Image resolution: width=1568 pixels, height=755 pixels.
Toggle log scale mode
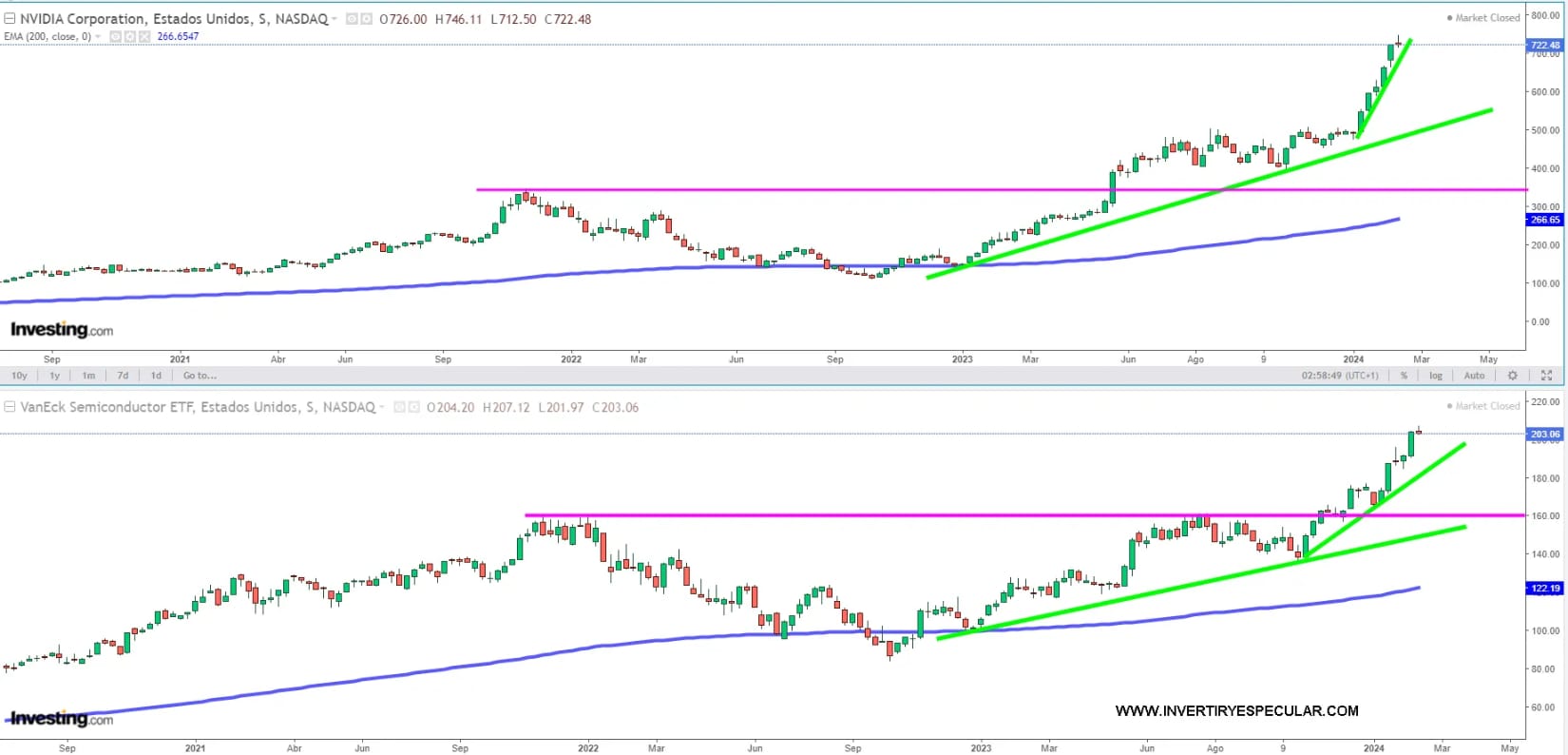click(x=1436, y=376)
